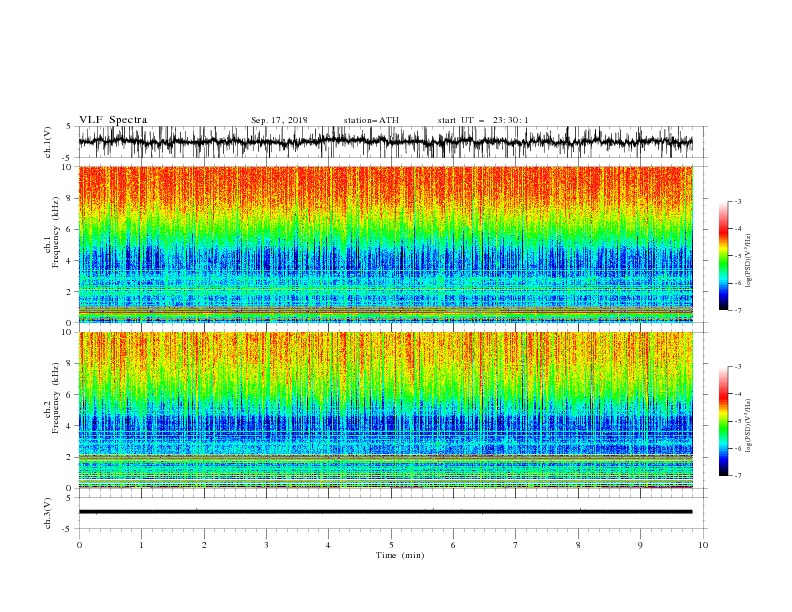Screen dimensions: 792x612
Task: Click the "-7" label on ch.1 color scale
Action: (x=738, y=310)
